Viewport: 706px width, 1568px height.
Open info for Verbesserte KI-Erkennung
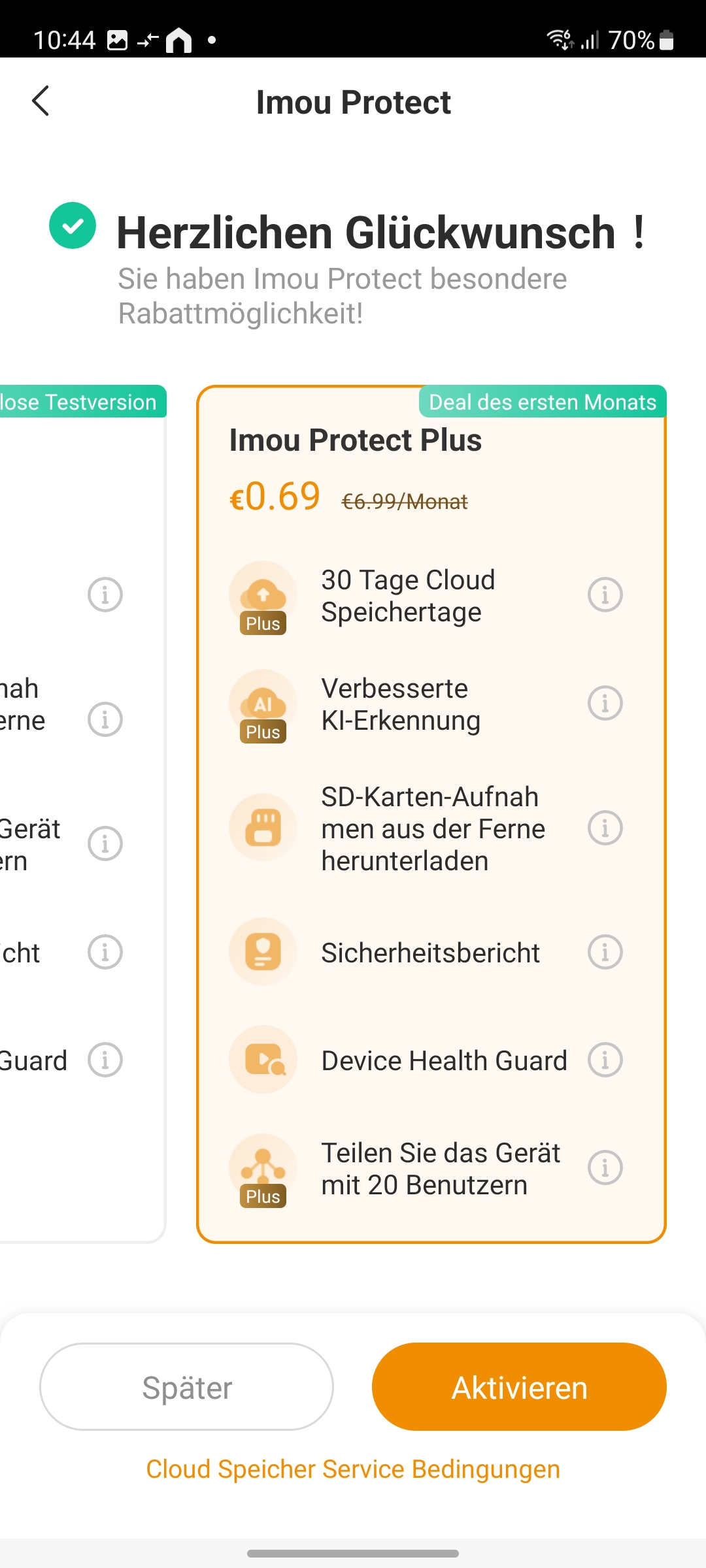[x=605, y=704]
